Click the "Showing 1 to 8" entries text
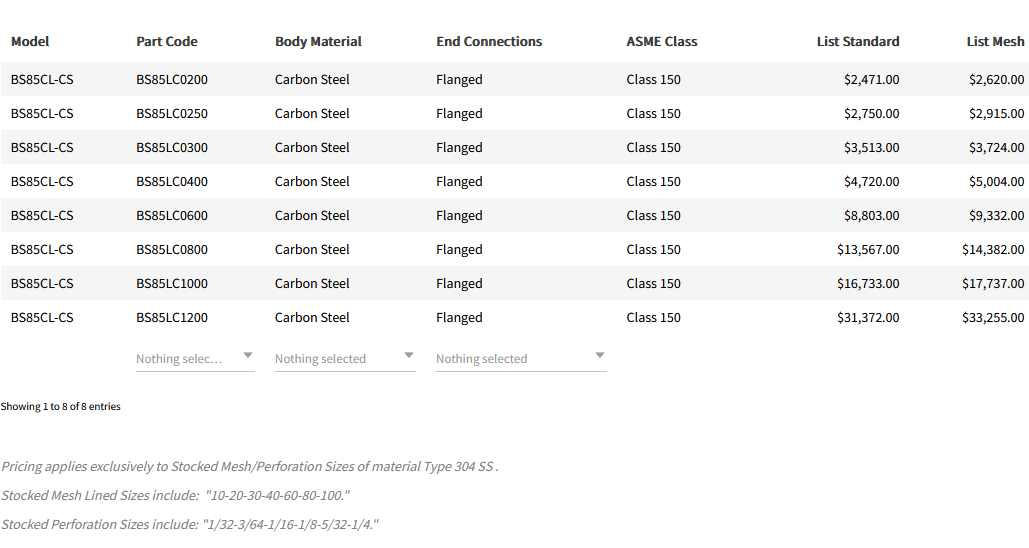Viewport: 1029px width, 548px height. point(61,407)
